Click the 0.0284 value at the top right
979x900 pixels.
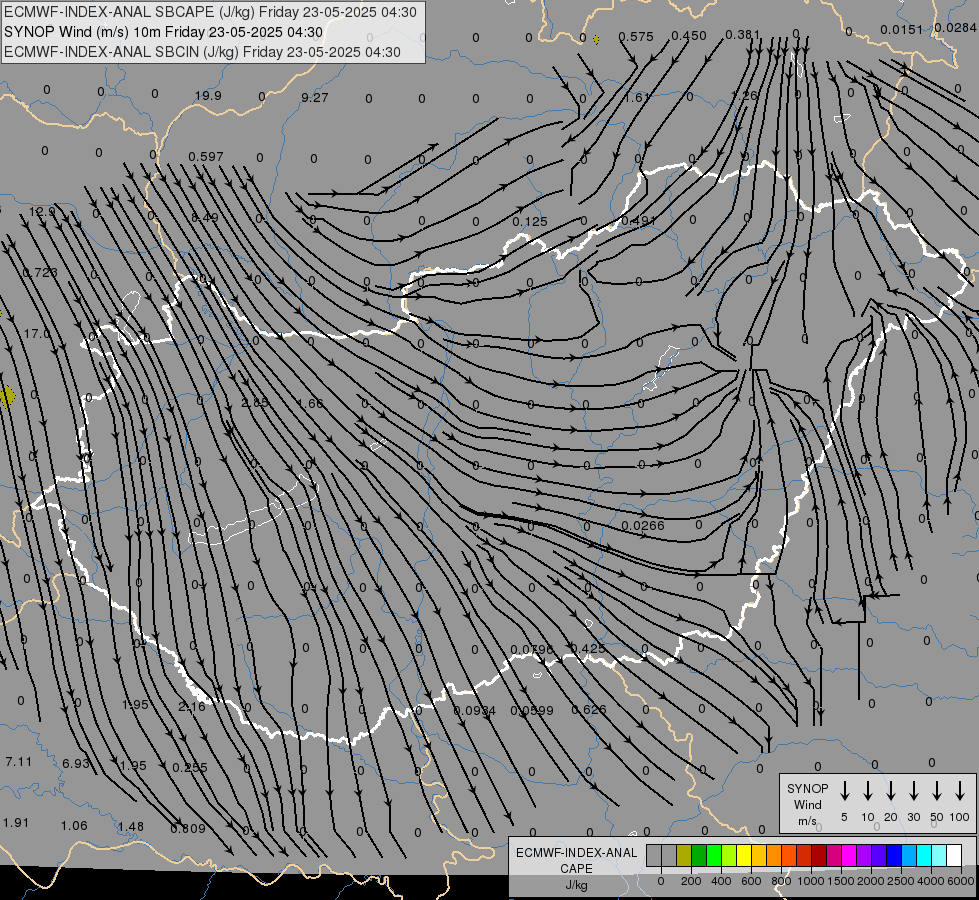coord(955,27)
